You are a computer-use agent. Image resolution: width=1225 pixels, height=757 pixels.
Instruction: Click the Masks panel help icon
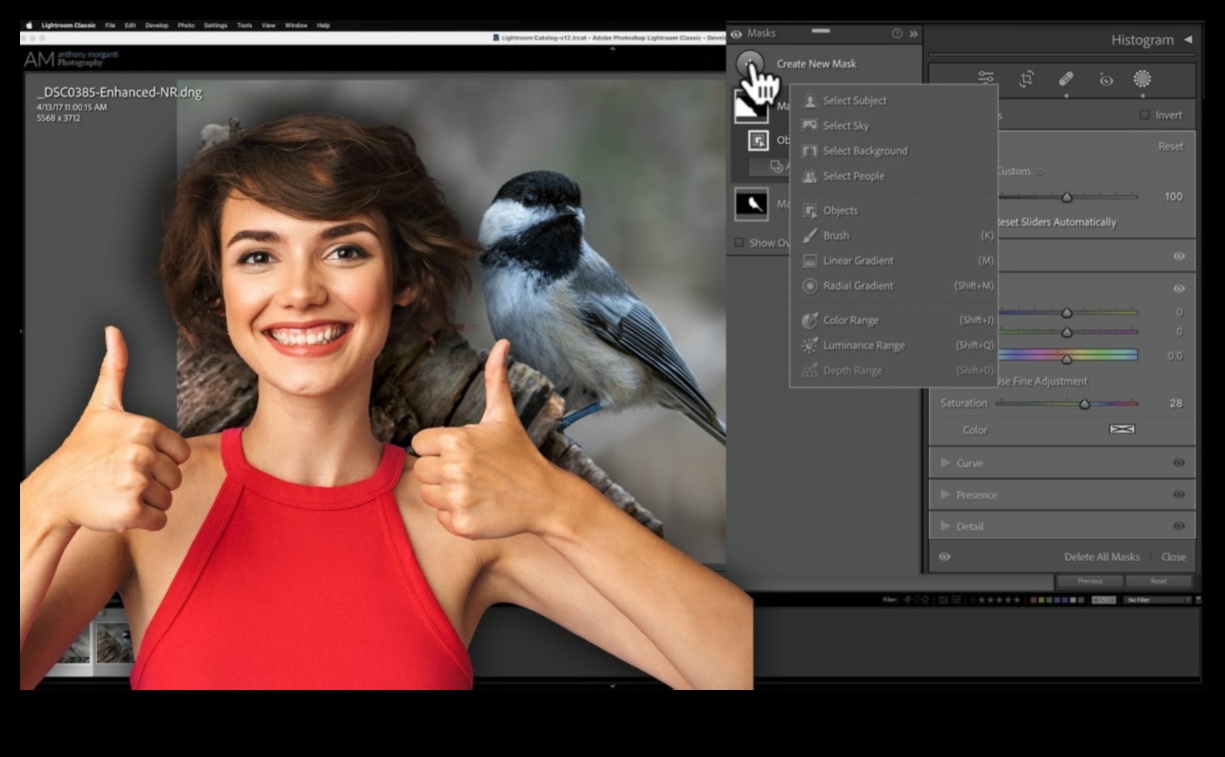[x=897, y=32]
